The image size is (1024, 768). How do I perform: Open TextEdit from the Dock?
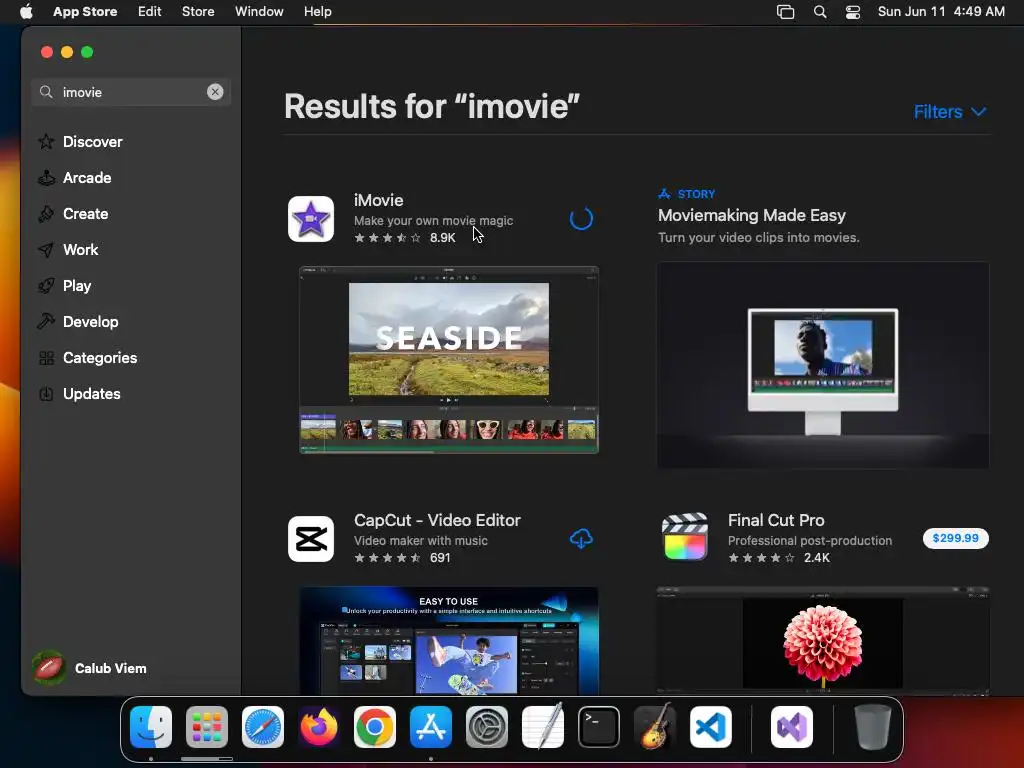tap(543, 727)
